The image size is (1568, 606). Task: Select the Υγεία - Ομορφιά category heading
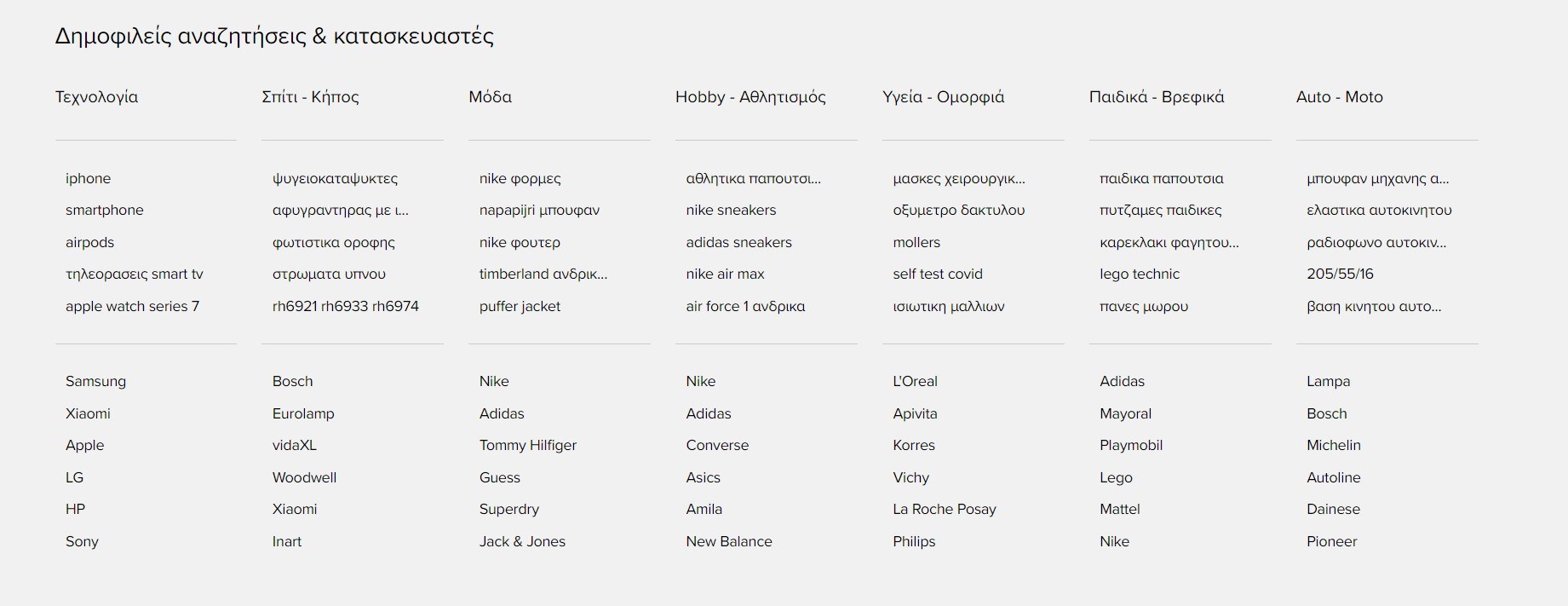943,97
